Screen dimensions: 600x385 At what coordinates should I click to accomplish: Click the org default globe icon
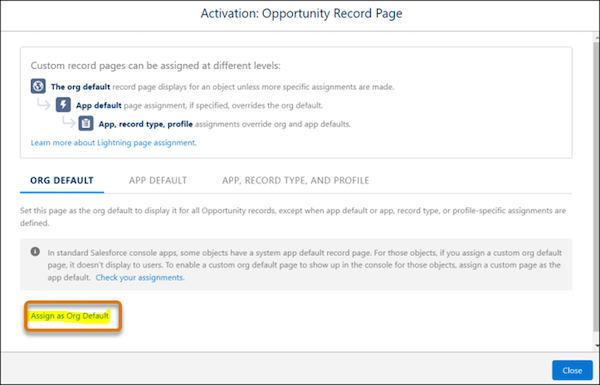pyautogui.click(x=38, y=86)
